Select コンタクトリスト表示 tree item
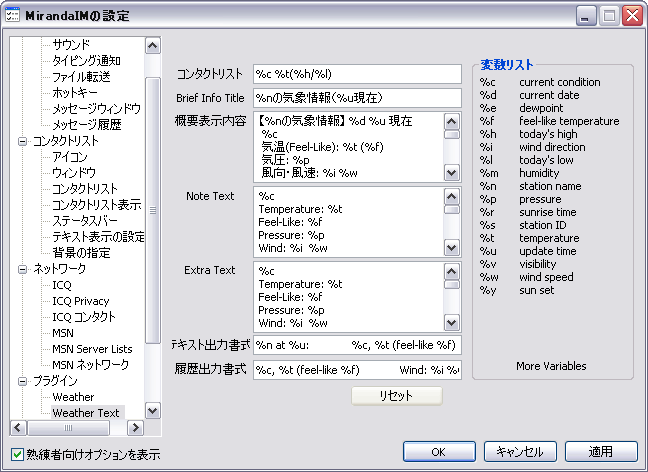Screen dimensions: 648x472 coord(97,205)
